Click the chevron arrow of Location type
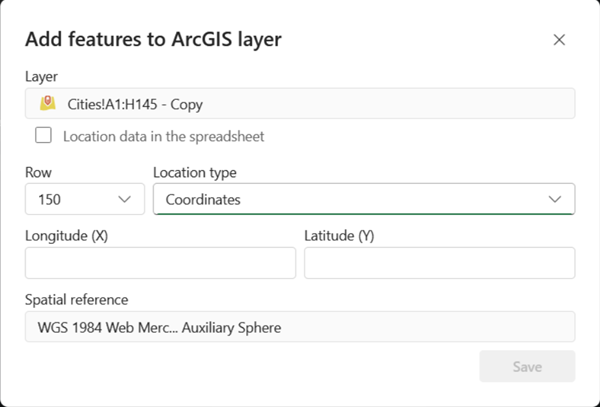Viewport: 600px width, 407px height. (x=556, y=199)
